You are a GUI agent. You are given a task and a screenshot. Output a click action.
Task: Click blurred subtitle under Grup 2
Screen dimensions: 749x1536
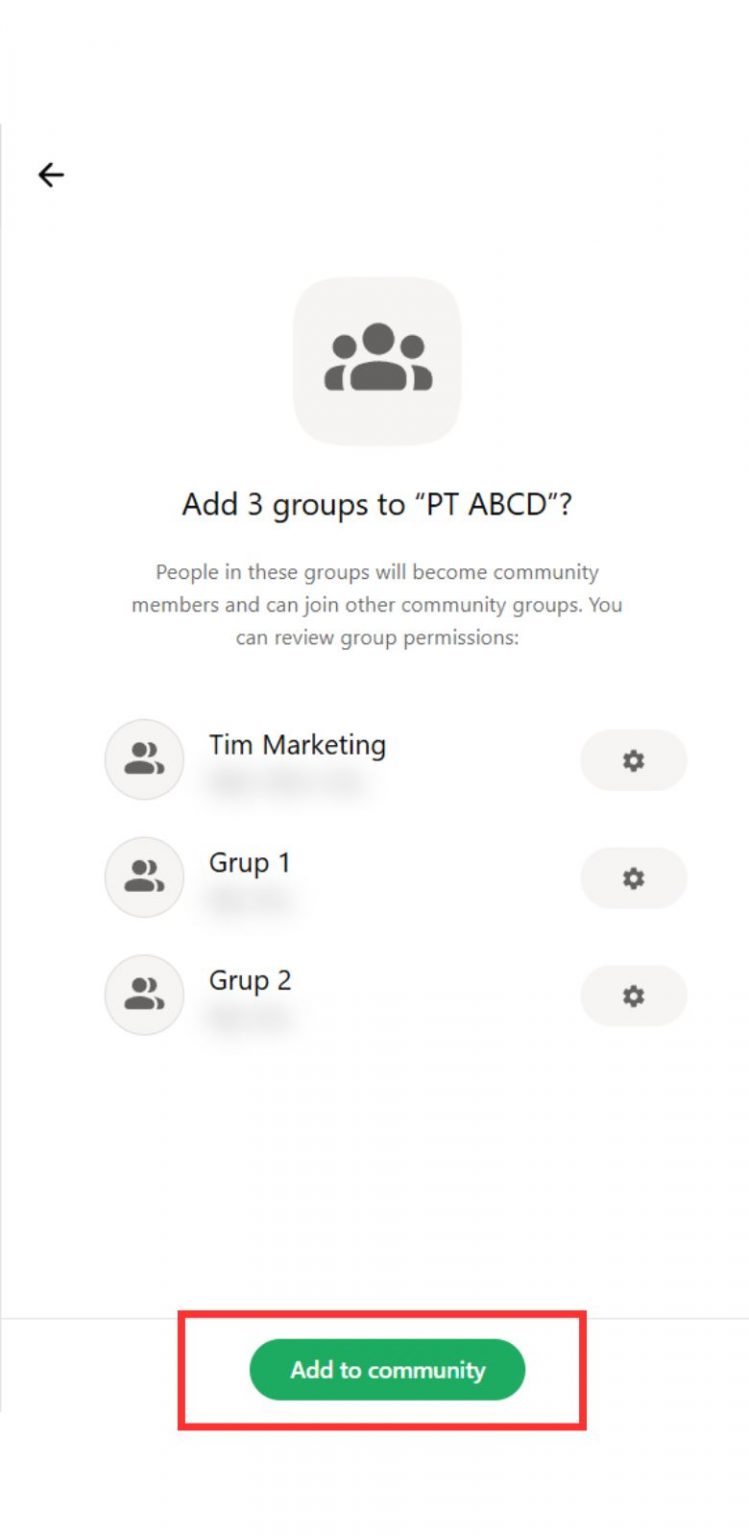[x=250, y=1019]
